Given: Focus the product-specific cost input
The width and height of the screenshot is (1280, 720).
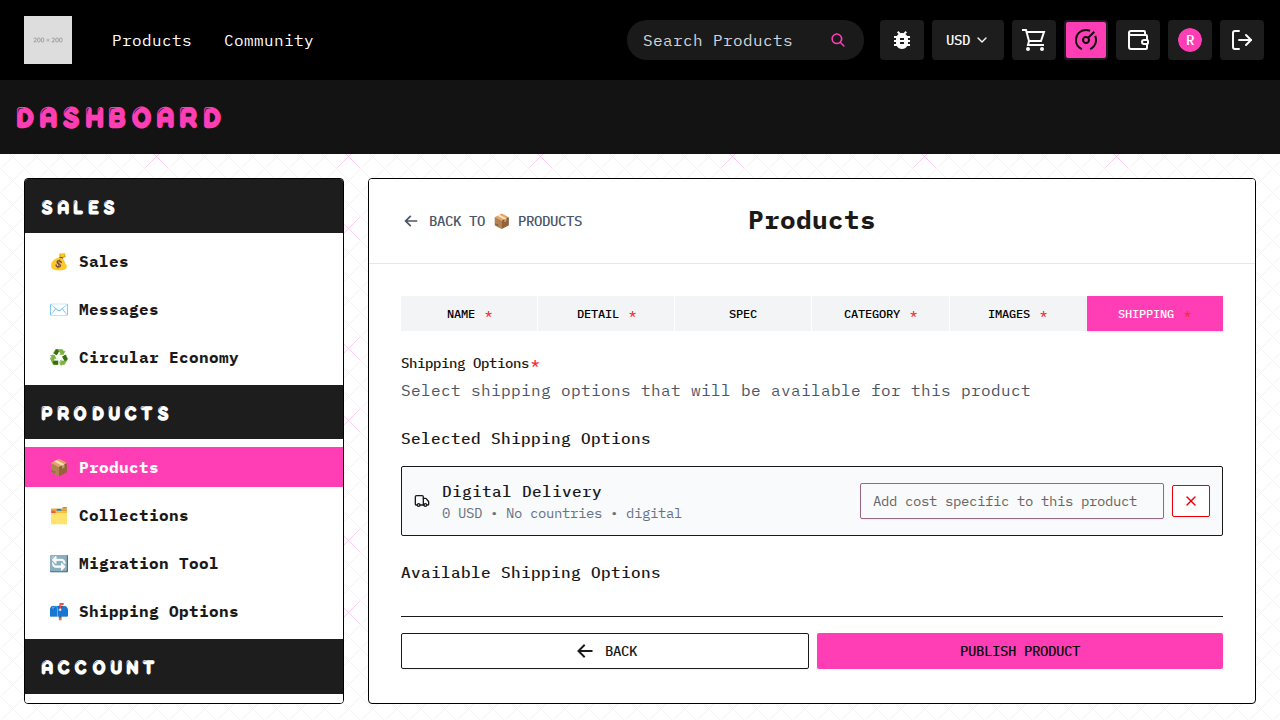Looking at the screenshot, I should point(1012,501).
